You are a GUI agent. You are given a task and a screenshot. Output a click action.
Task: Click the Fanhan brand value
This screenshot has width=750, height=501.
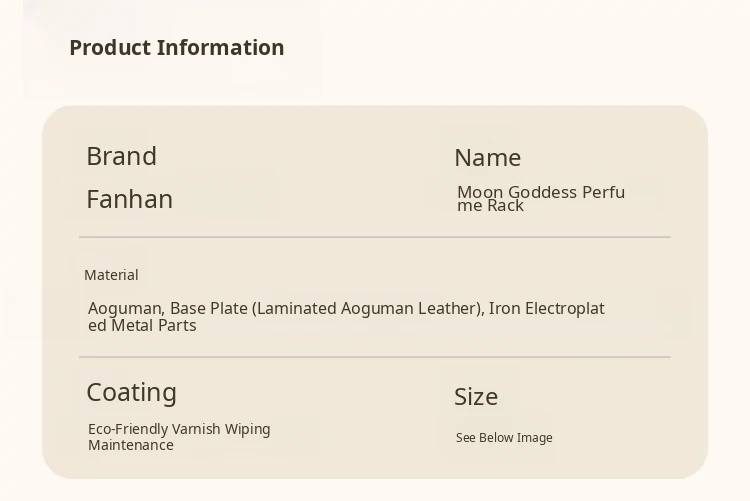click(129, 200)
